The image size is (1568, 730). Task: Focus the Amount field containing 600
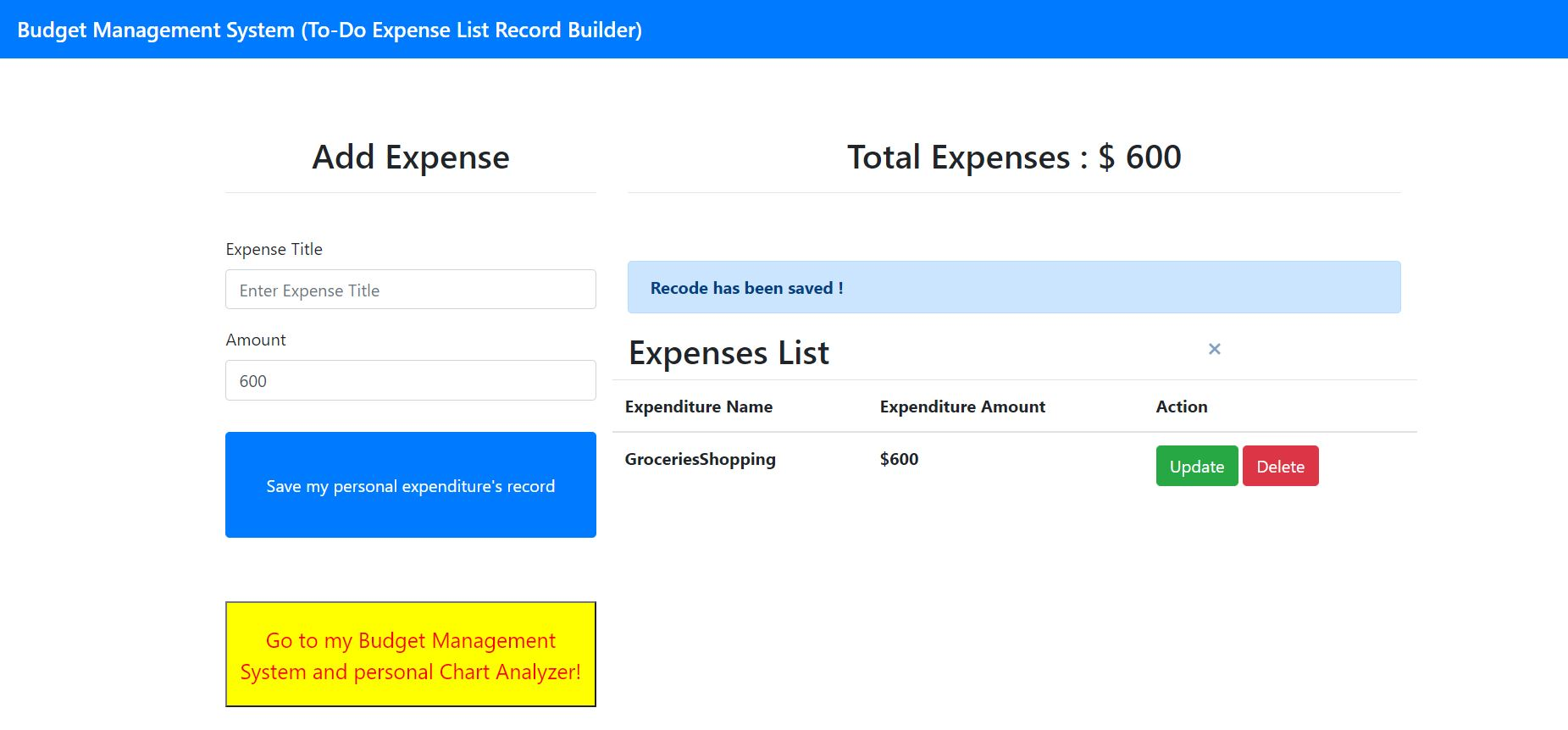(x=410, y=380)
